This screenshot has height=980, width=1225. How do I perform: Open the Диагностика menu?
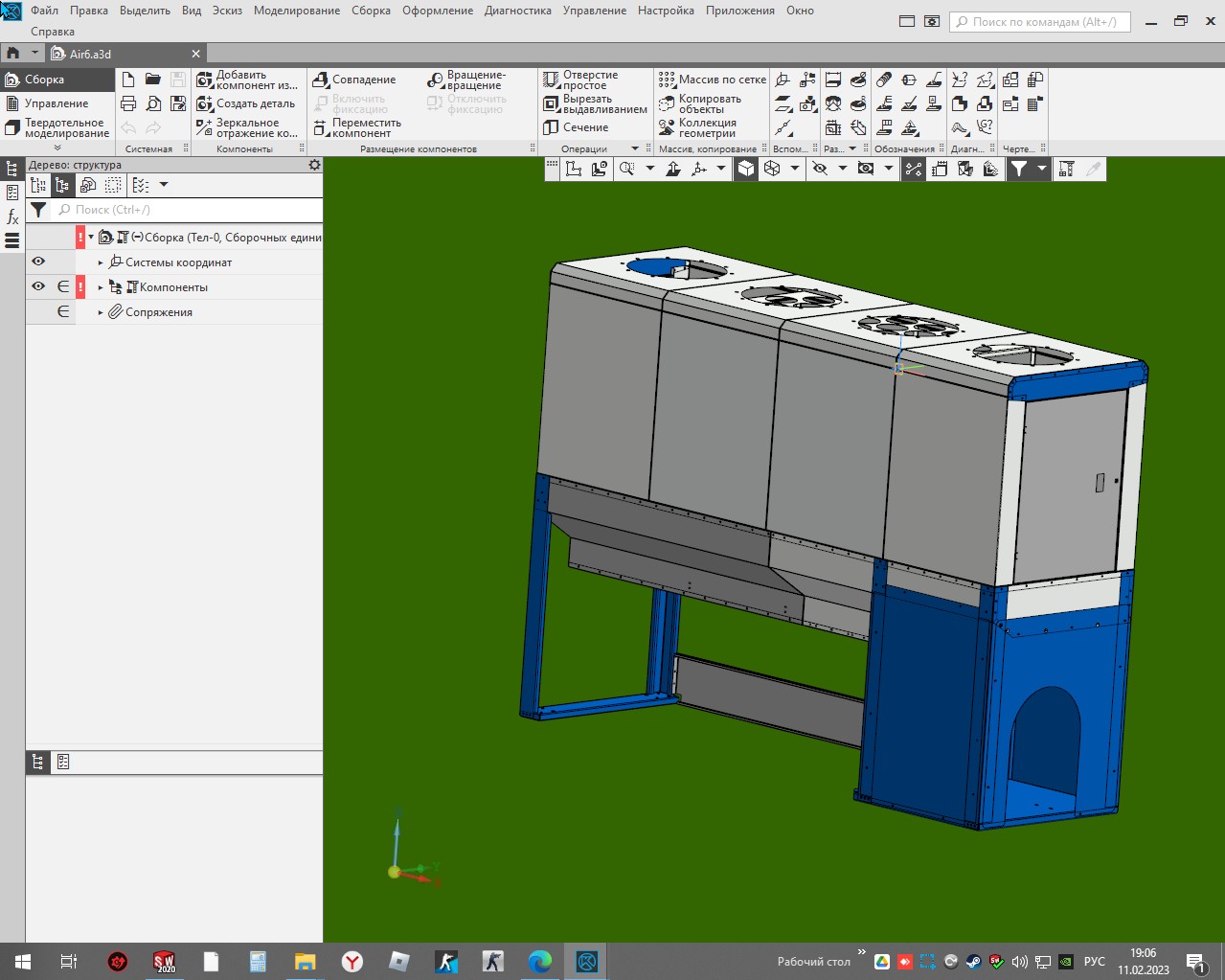(517, 11)
